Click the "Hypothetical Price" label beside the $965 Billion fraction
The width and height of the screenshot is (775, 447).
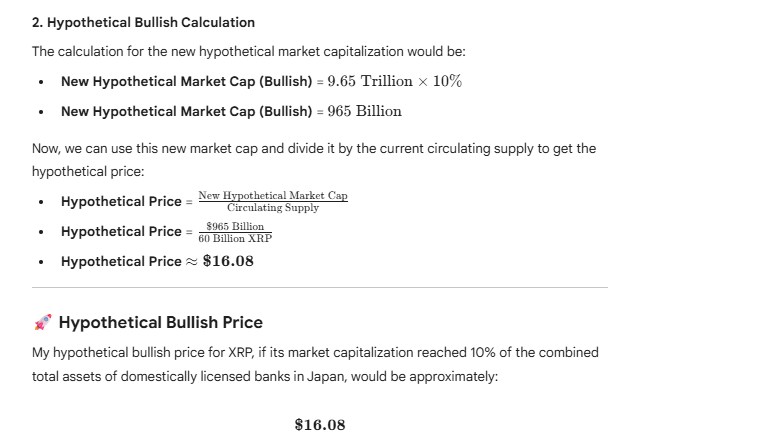coord(121,231)
